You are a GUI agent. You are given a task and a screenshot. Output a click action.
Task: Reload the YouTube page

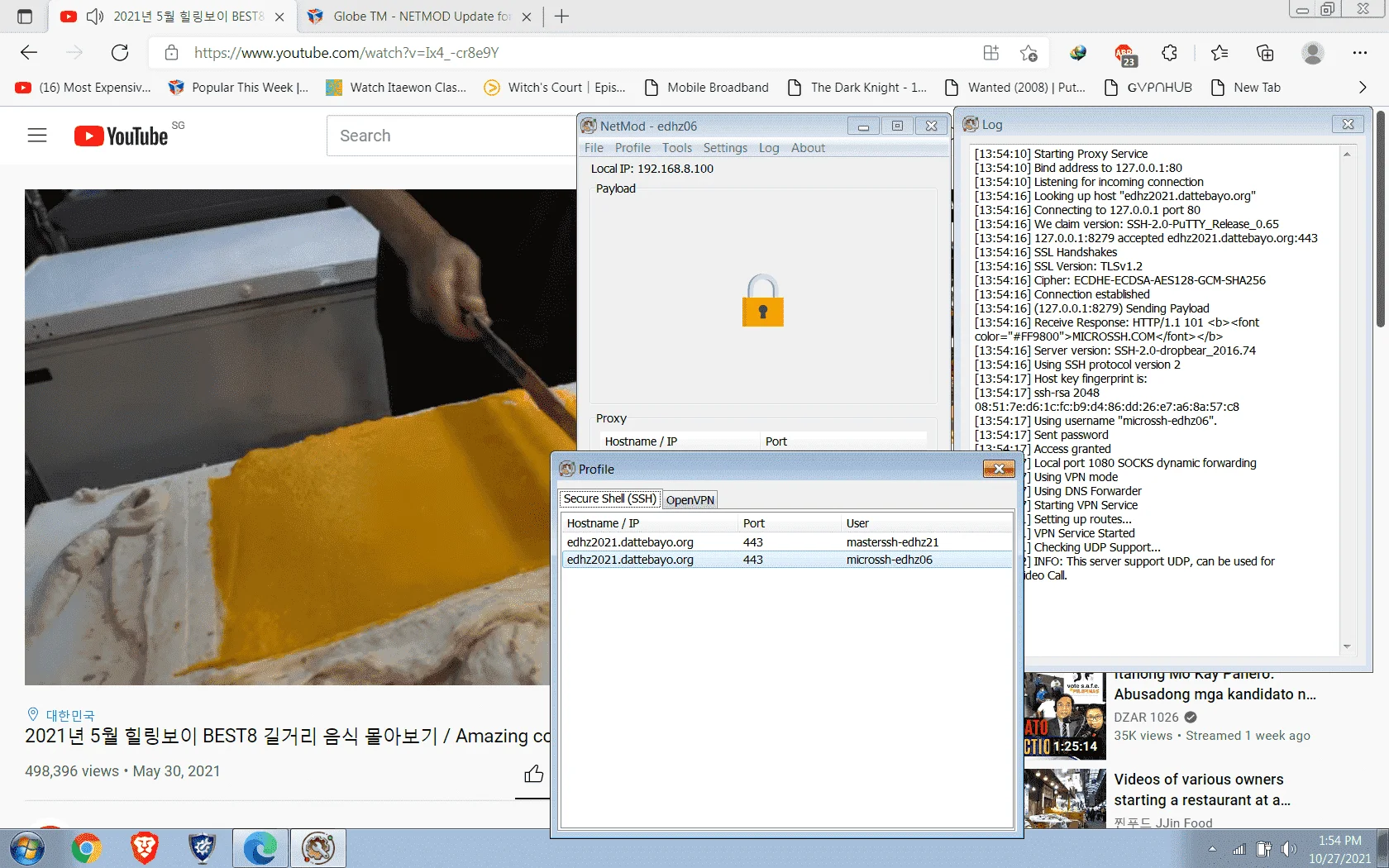120,53
